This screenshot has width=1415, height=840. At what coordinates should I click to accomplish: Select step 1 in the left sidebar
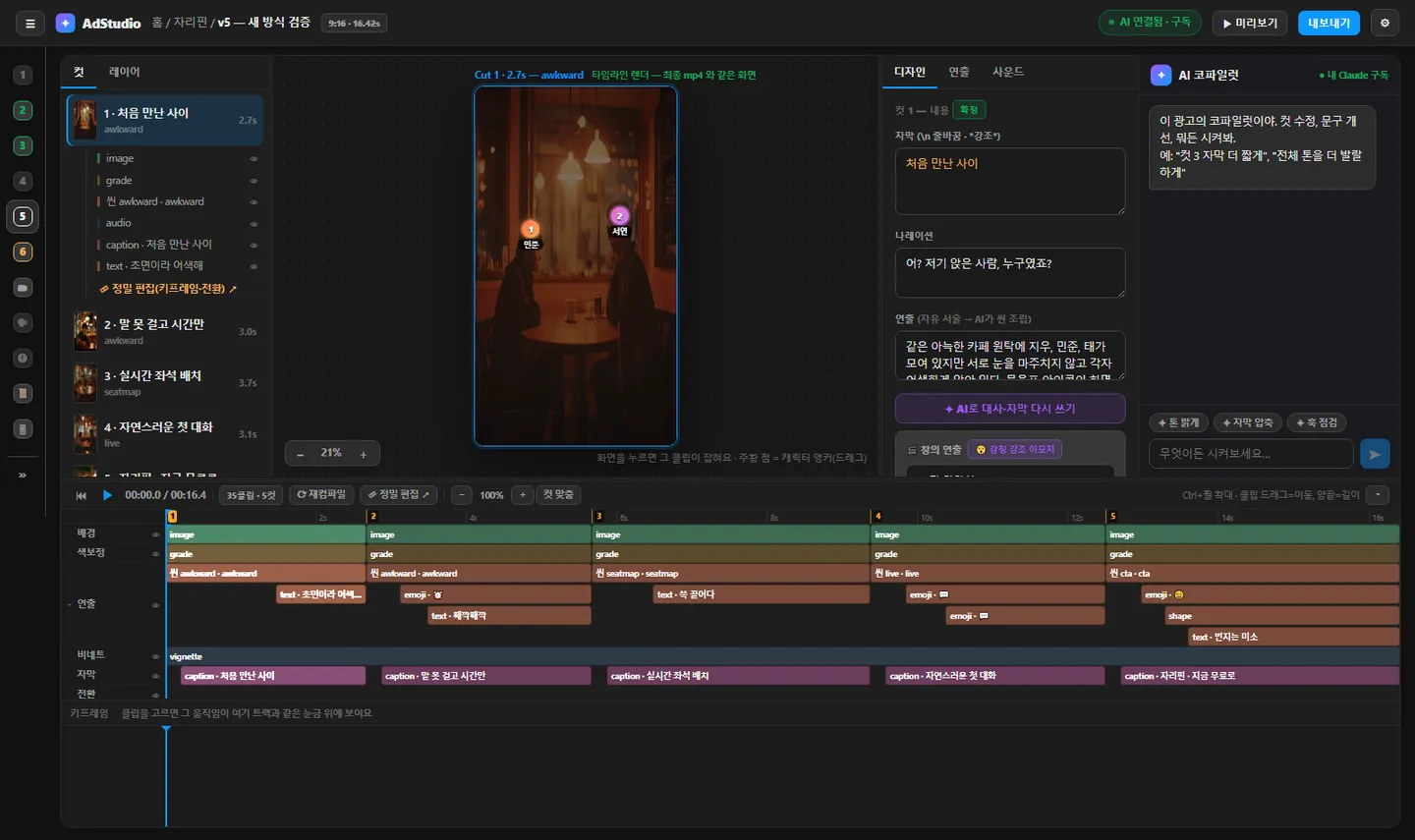(x=23, y=75)
